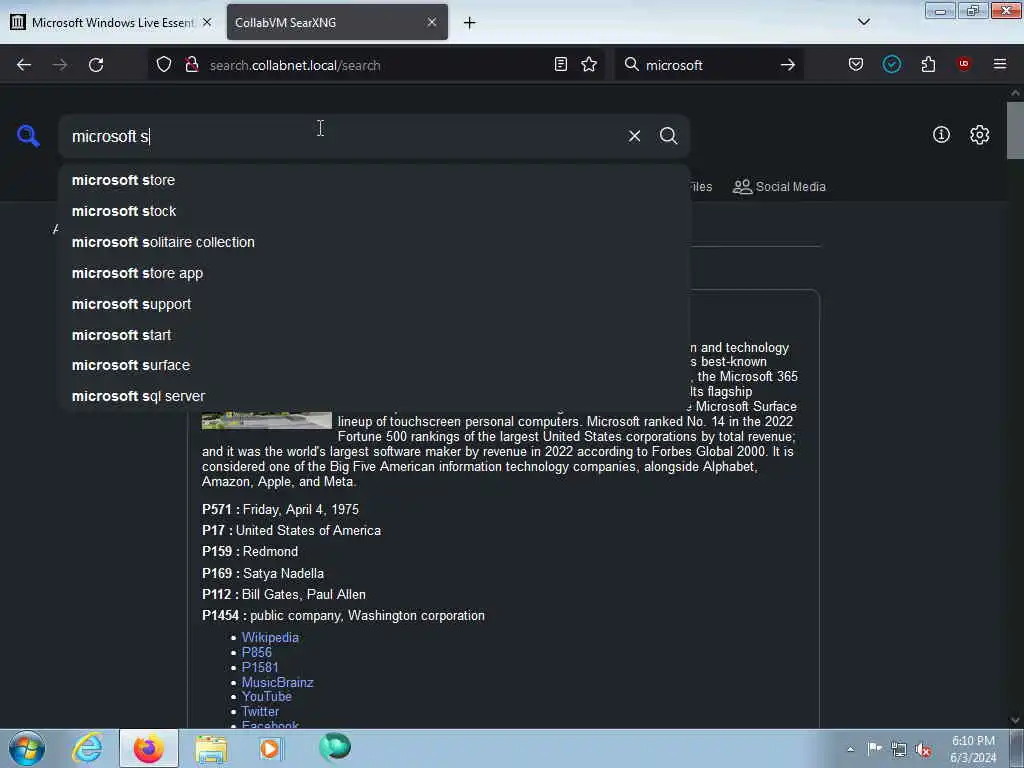The width and height of the screenshot is (1024, 768).
Task: Choose suggestion microsoft sql server
Action: pos(374,396)
